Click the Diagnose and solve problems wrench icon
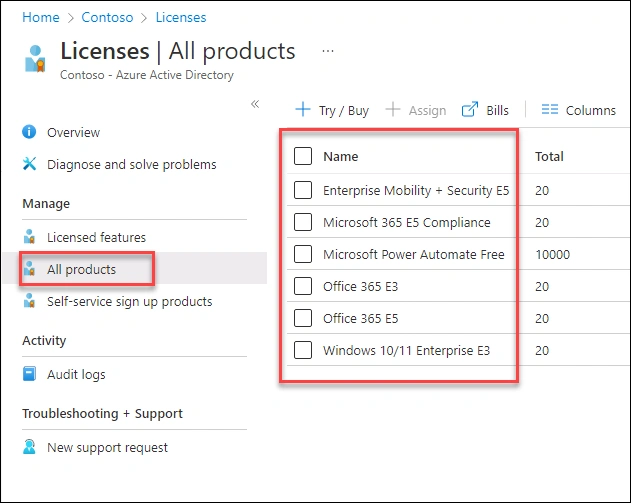631x503 pixels. tap(29, 164)
